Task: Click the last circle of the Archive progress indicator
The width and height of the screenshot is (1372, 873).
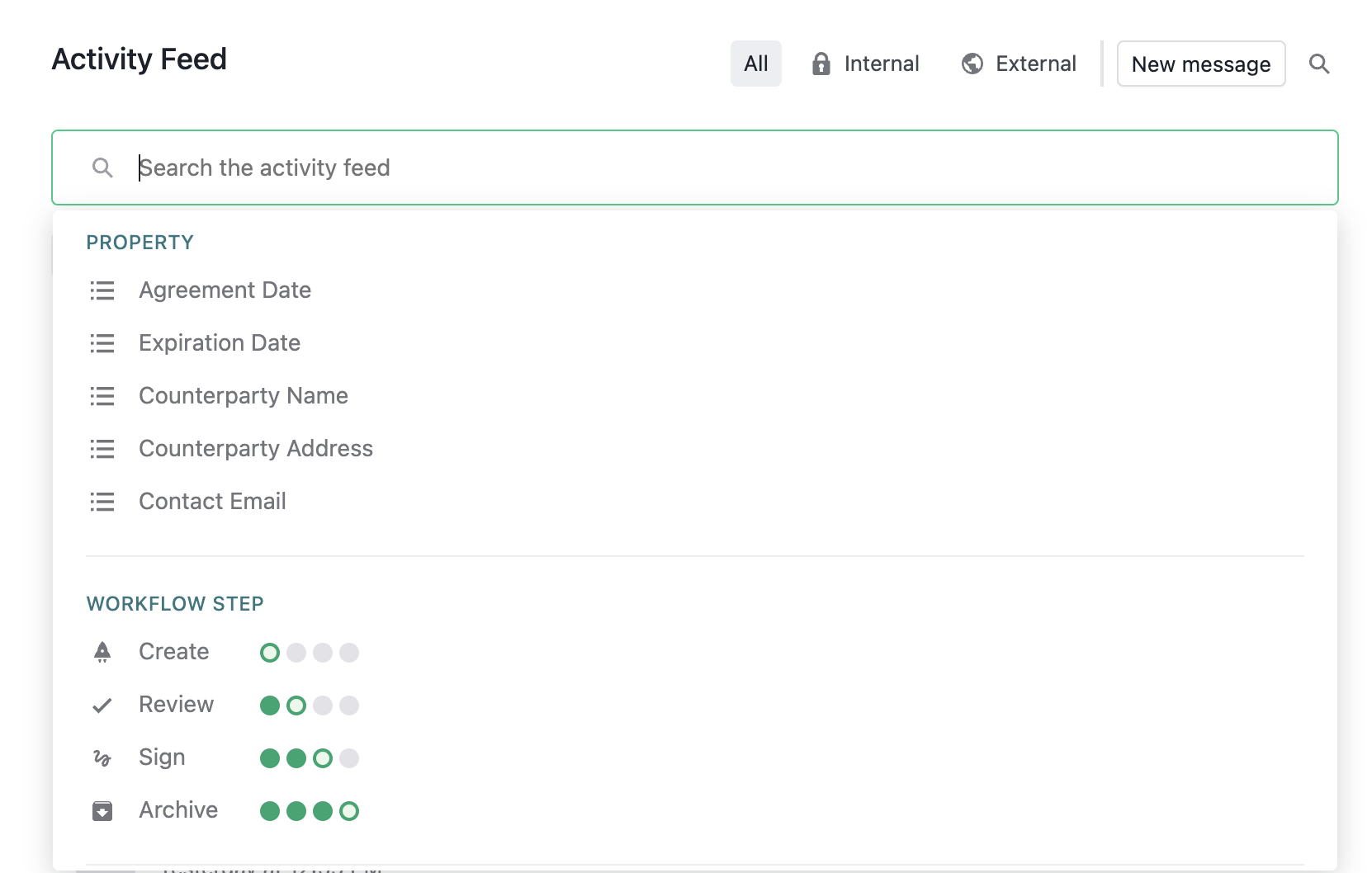Action: 350,810
